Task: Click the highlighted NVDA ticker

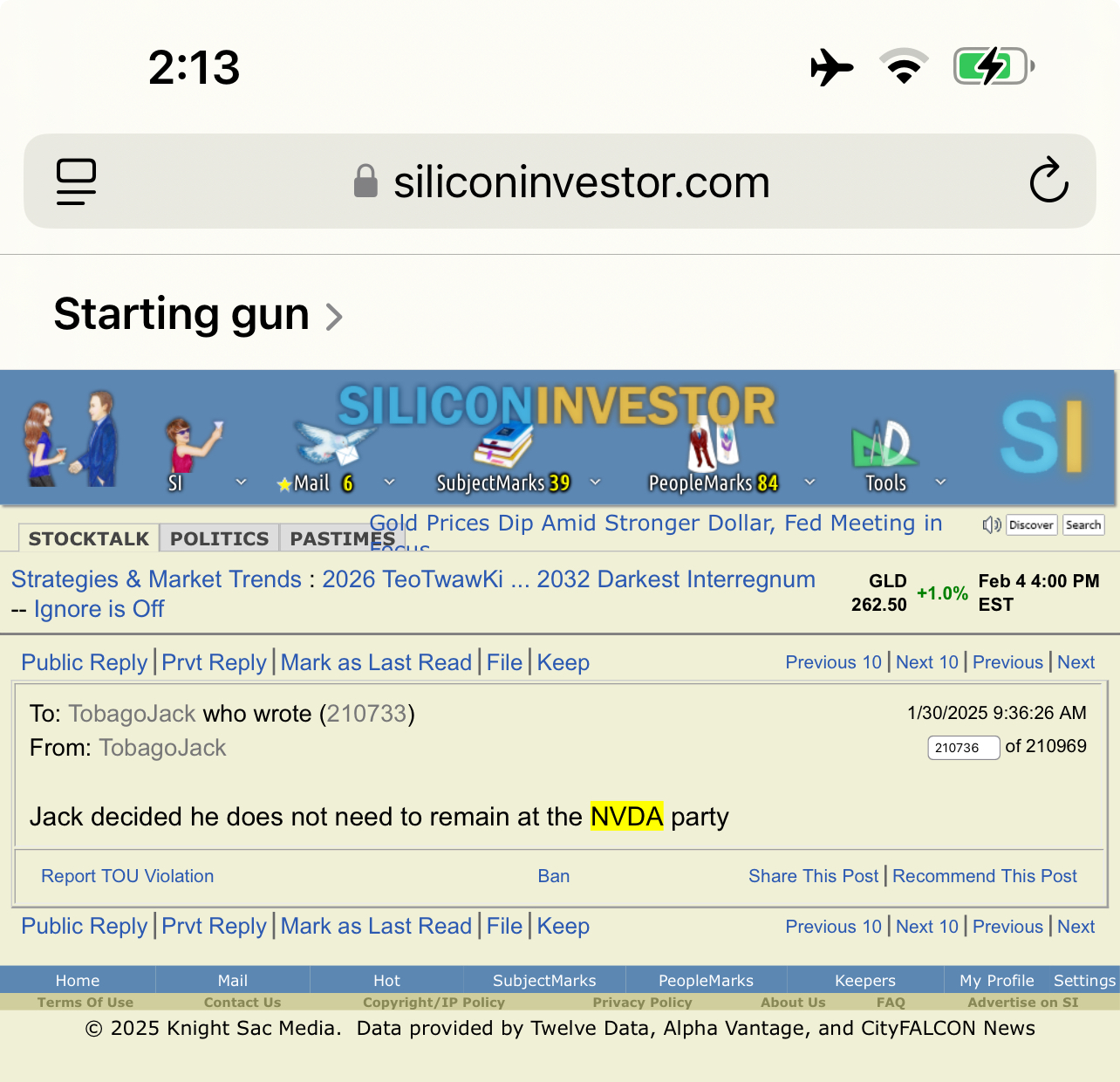Action: pos(627,817)
